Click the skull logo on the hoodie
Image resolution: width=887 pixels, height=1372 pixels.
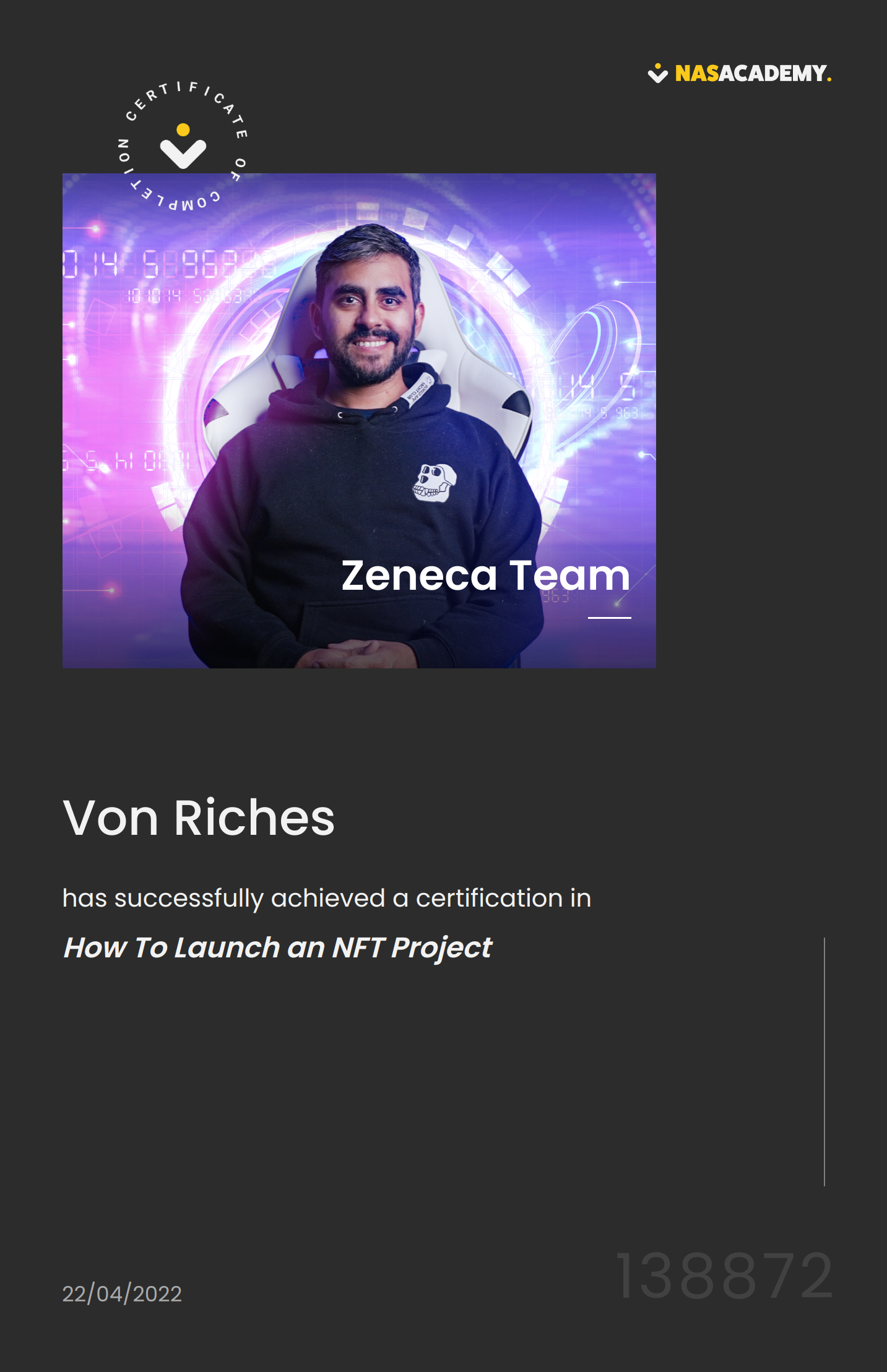pos(435,483)
